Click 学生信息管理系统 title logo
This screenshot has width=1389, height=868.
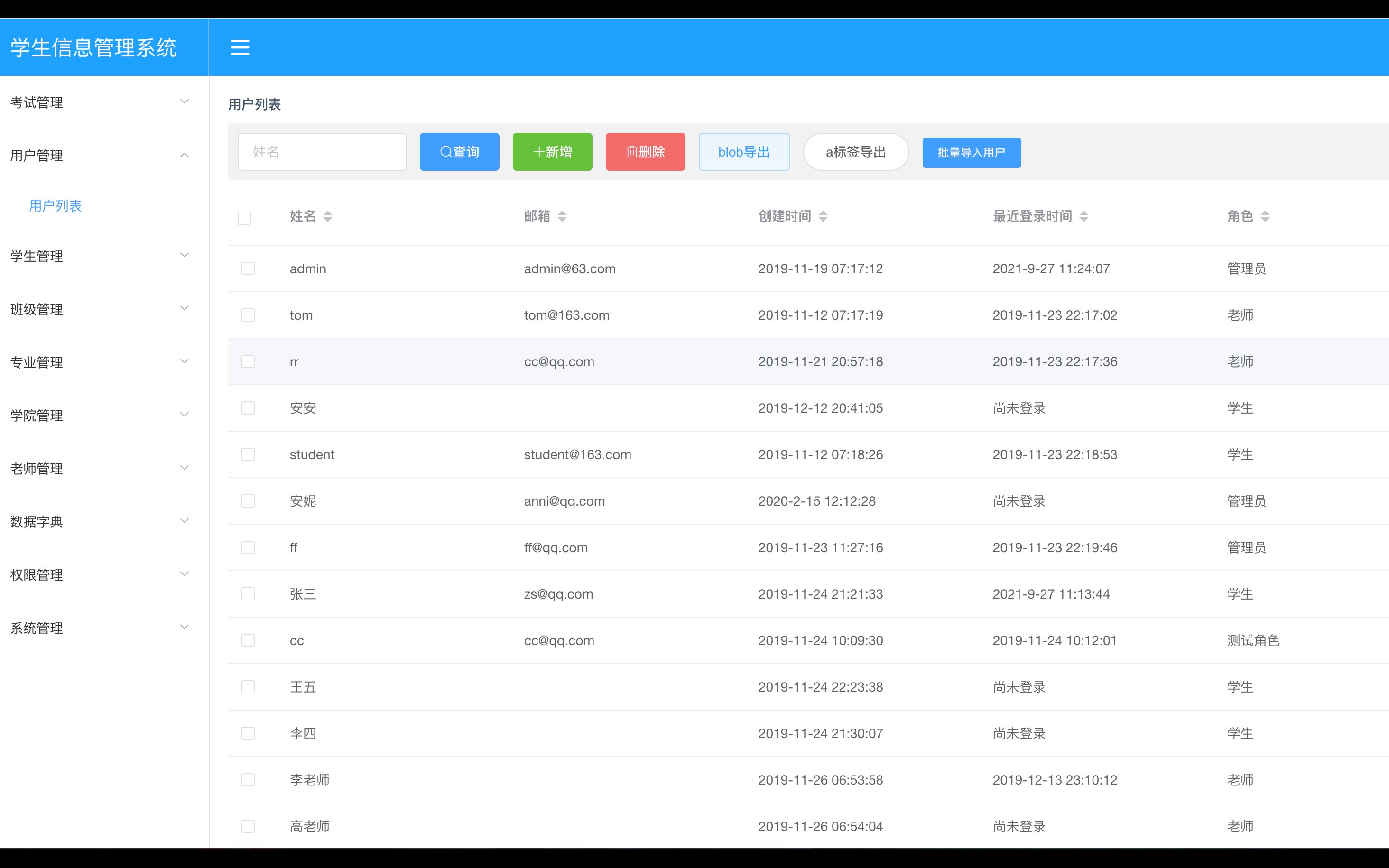pos(93,47)
